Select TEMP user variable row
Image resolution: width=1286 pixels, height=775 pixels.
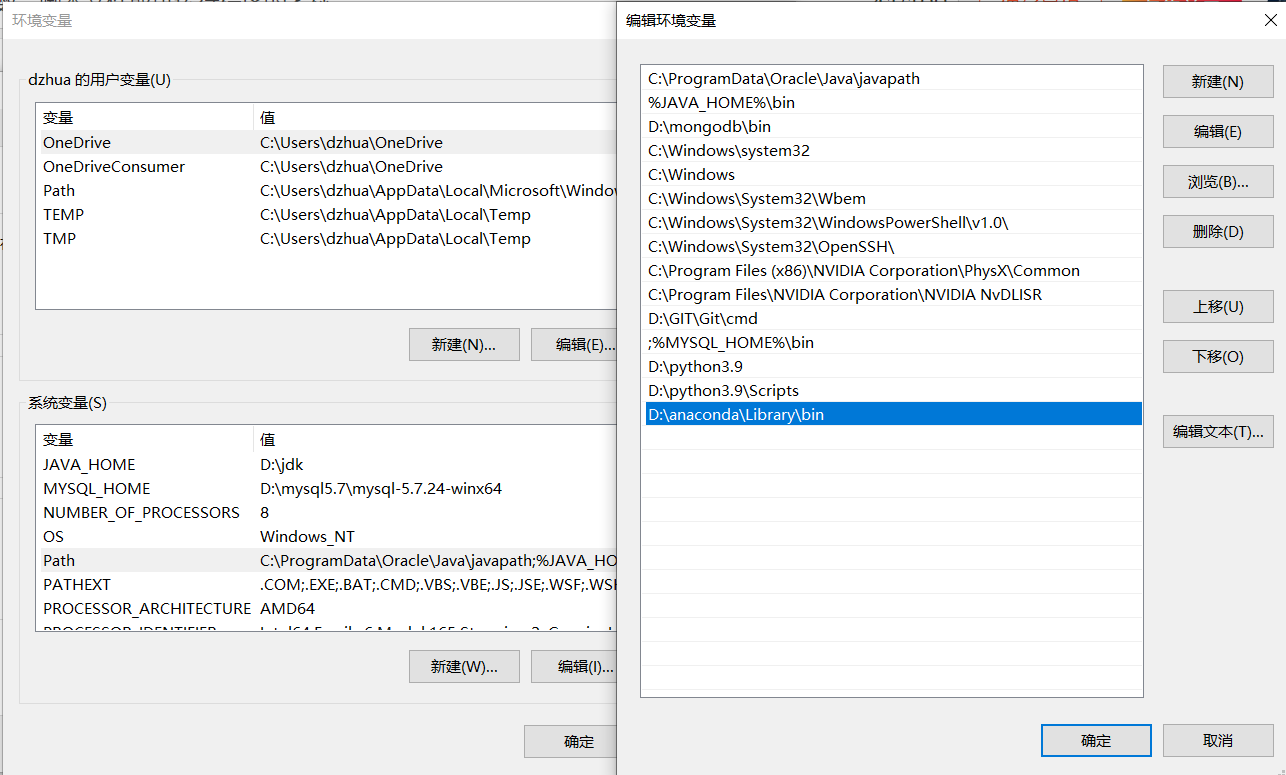(326, 214)
